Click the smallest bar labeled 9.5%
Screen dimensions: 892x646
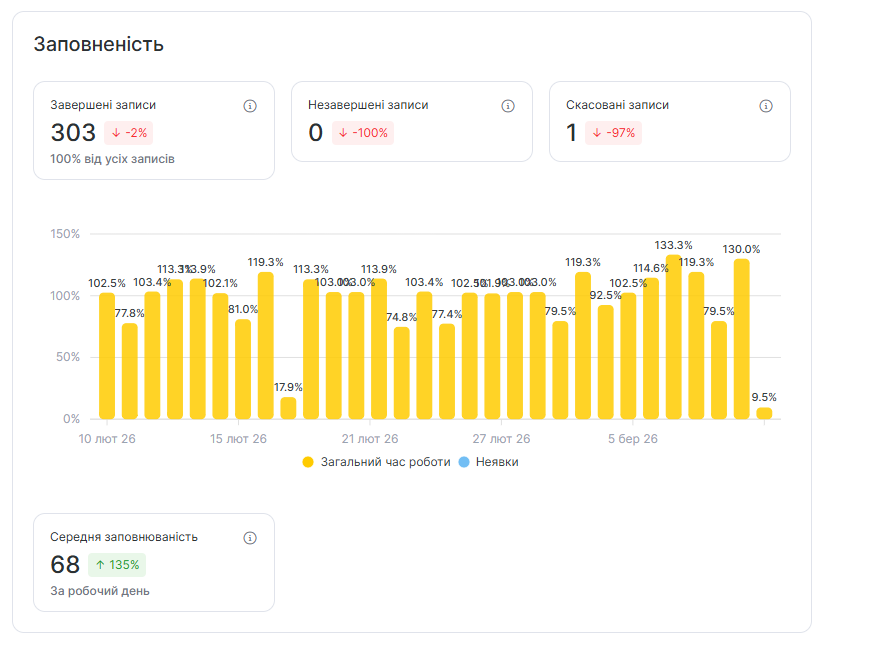tap(764, 413)
